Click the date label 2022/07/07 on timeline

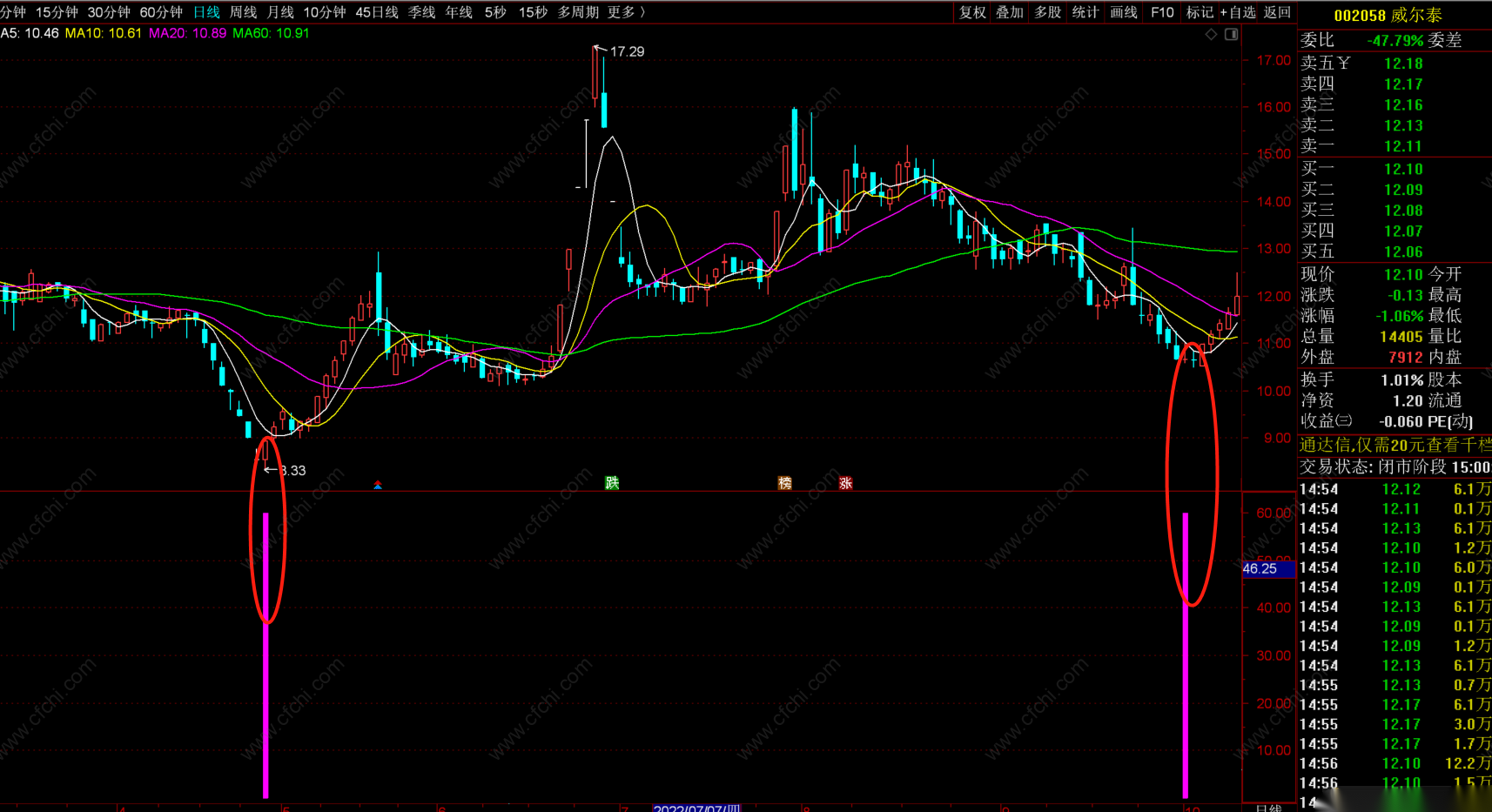pos(696,808)
